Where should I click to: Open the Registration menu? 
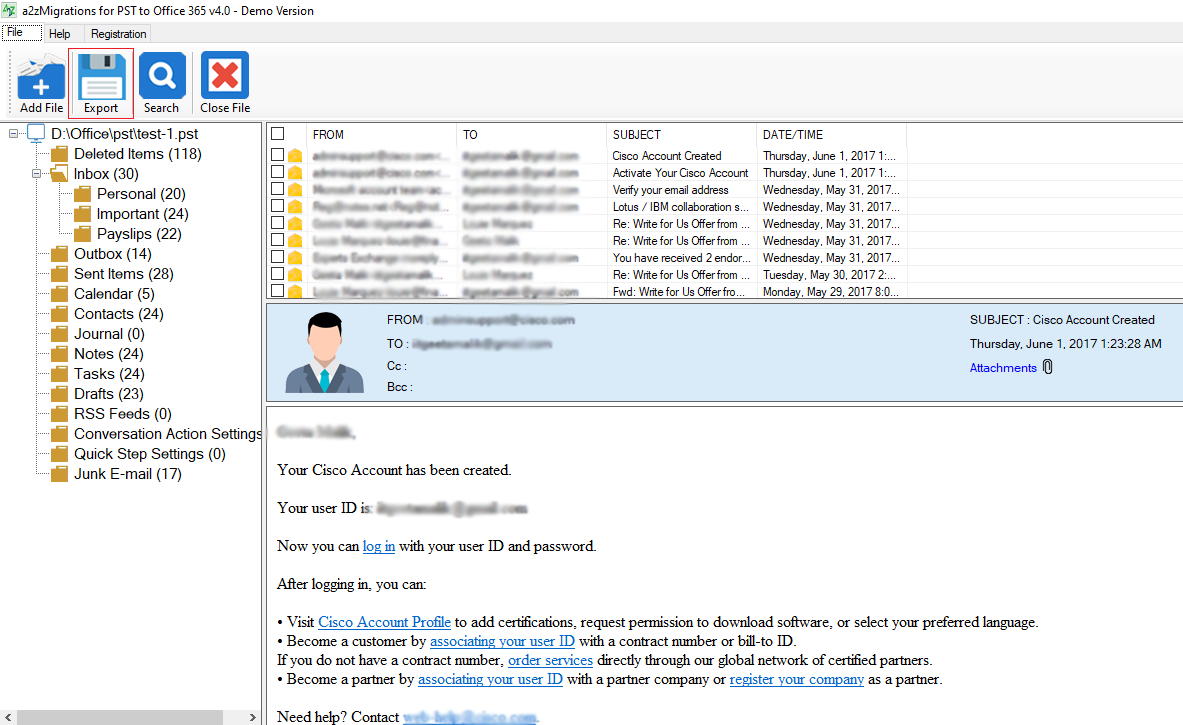pyautogui.click(x=118, y=34)
